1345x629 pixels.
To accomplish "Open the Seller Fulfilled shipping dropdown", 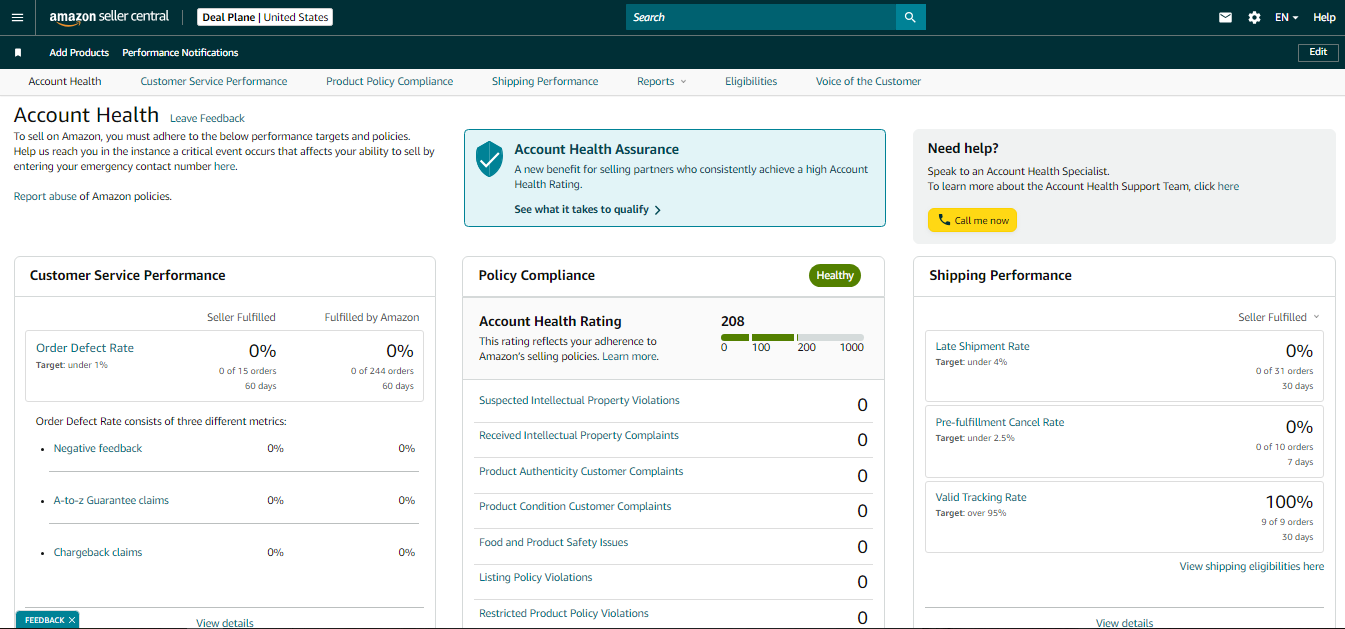I will pos(1279,317).
